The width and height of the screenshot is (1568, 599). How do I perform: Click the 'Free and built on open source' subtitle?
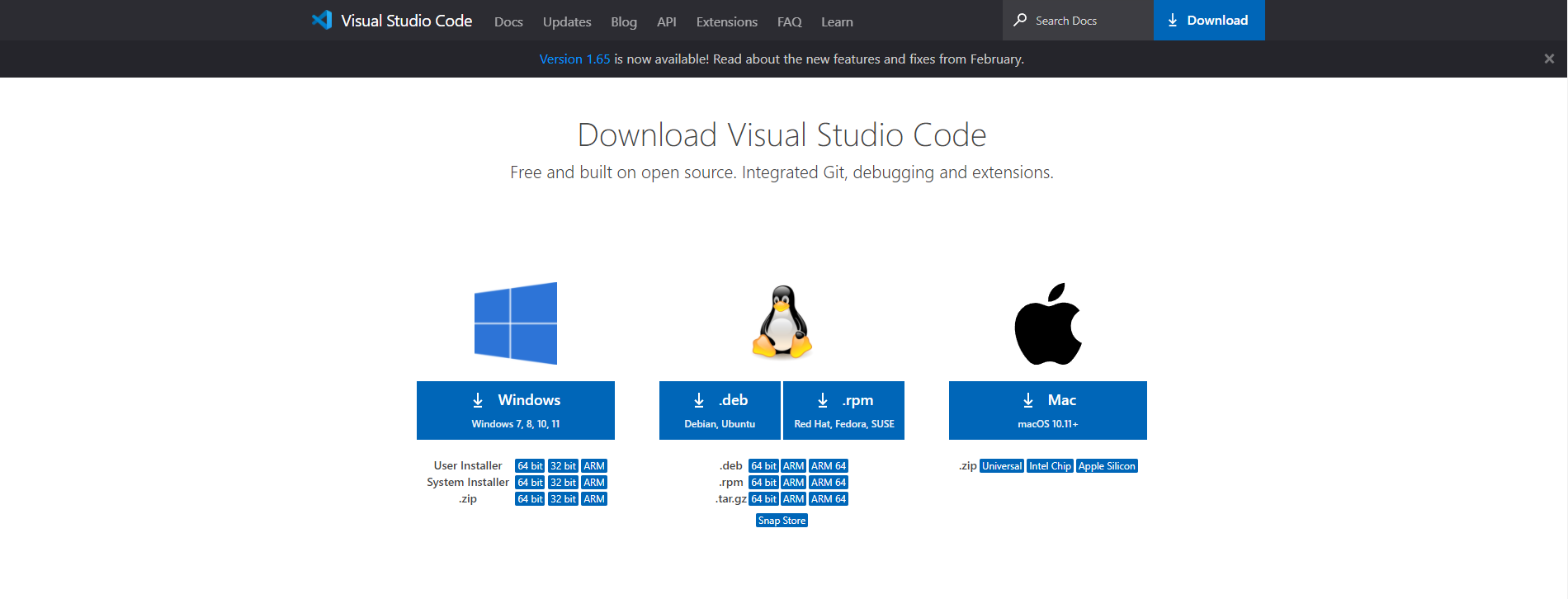782,172
